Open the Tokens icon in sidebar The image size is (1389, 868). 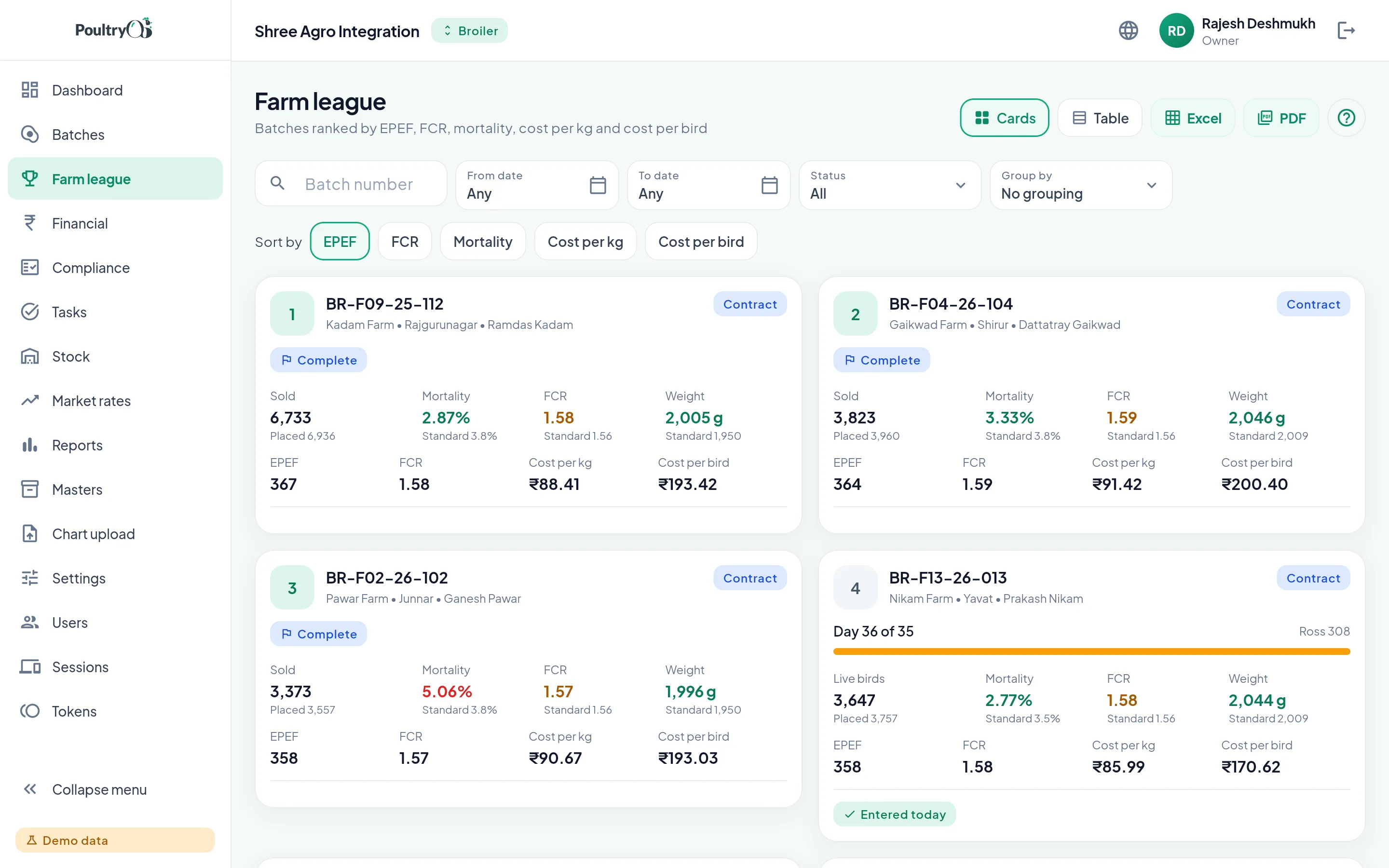pos(30,711)
